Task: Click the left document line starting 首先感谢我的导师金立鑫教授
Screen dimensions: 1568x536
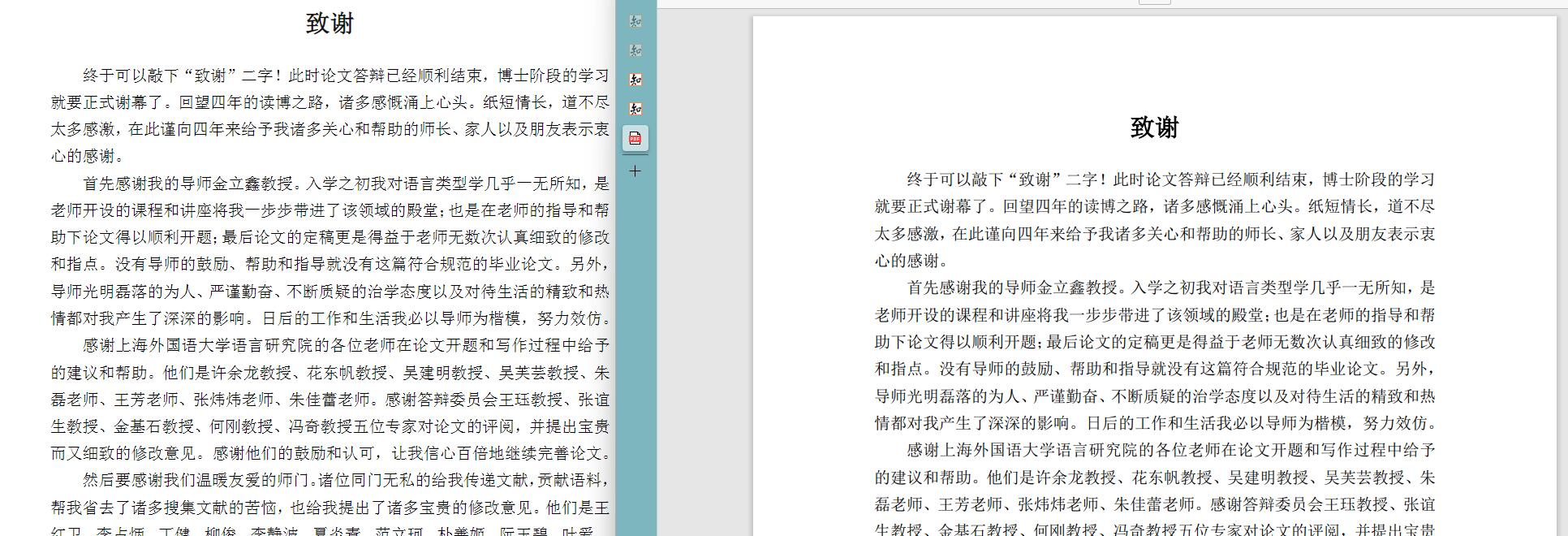Action: (346, 184)
